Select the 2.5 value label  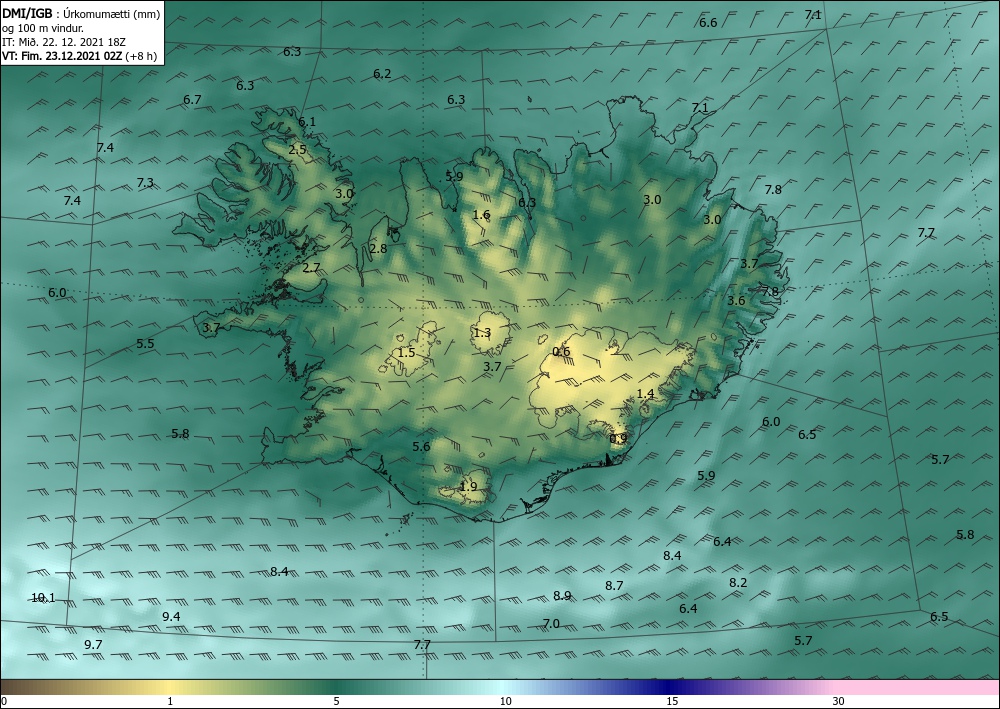(x=297, y=150)
